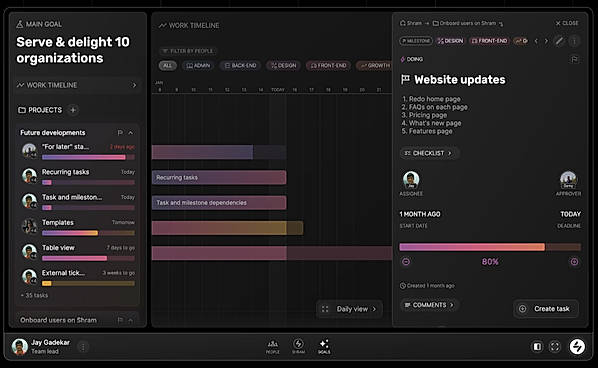The width and height of the screenshot is (598, 368).
Task: Open the Goals view in bottom bar
Action: (324, 346)
